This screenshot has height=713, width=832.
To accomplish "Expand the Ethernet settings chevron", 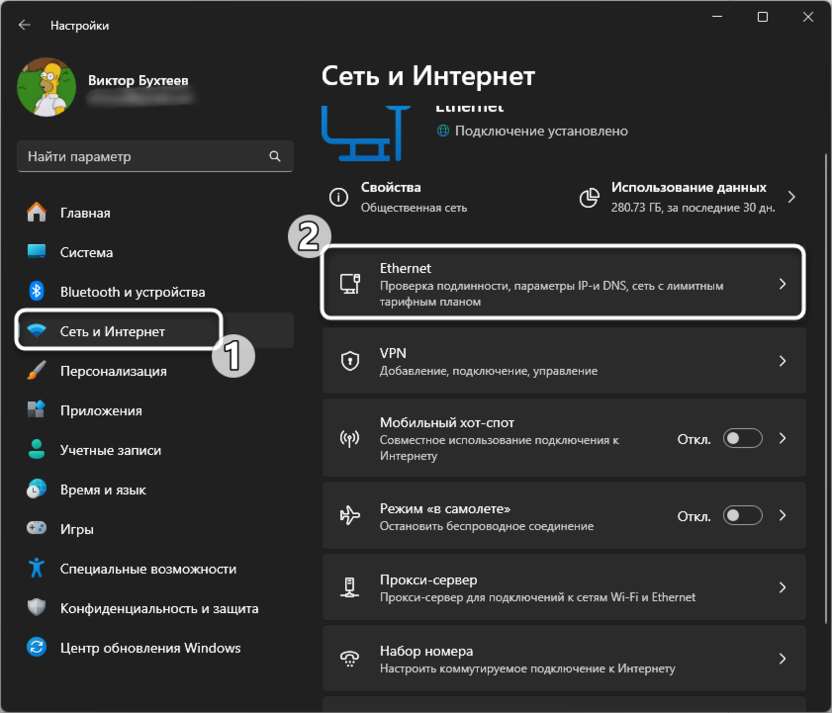I will tap(783, 284).
